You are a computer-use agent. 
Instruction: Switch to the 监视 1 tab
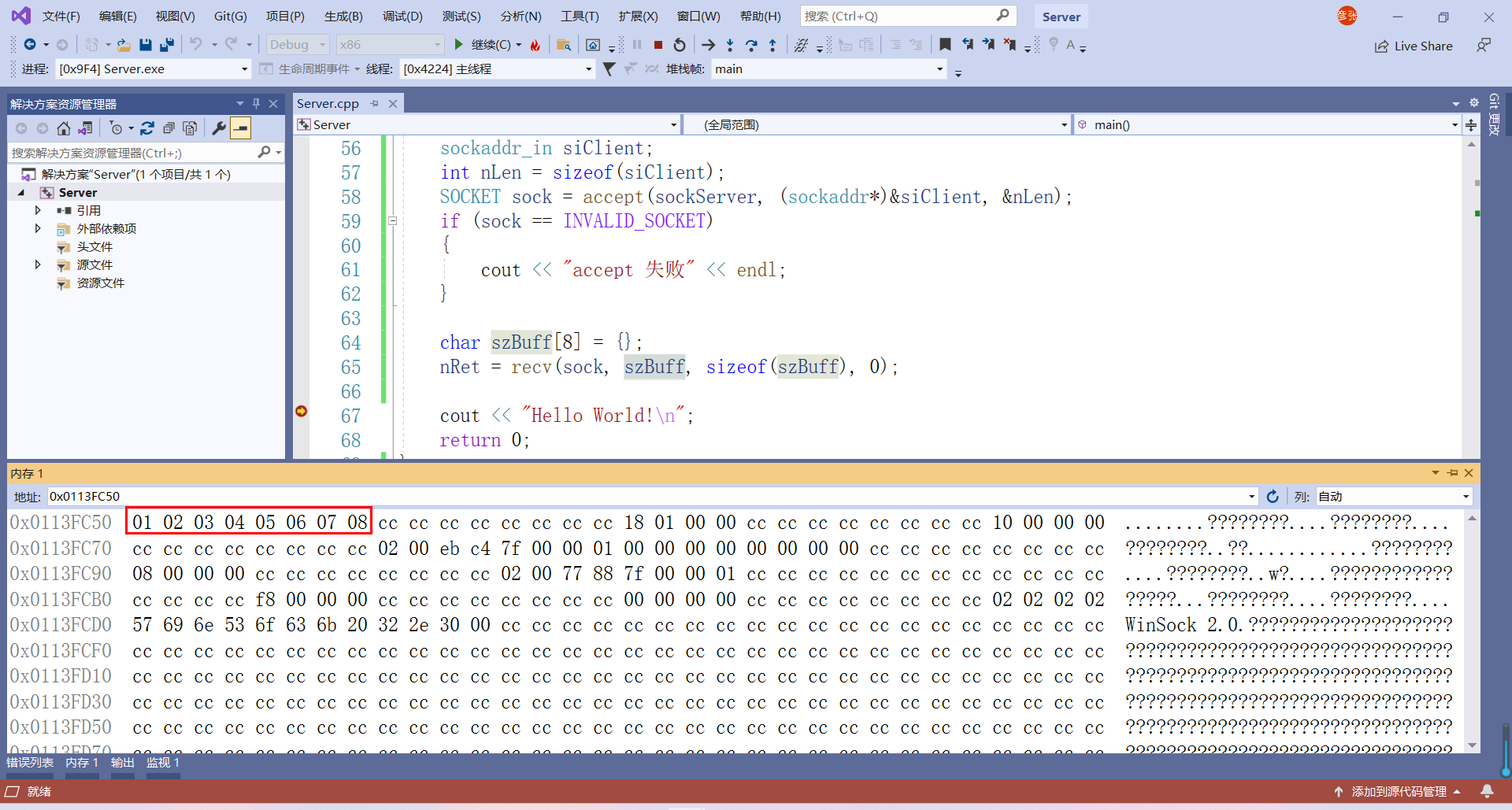click(163, 762)
